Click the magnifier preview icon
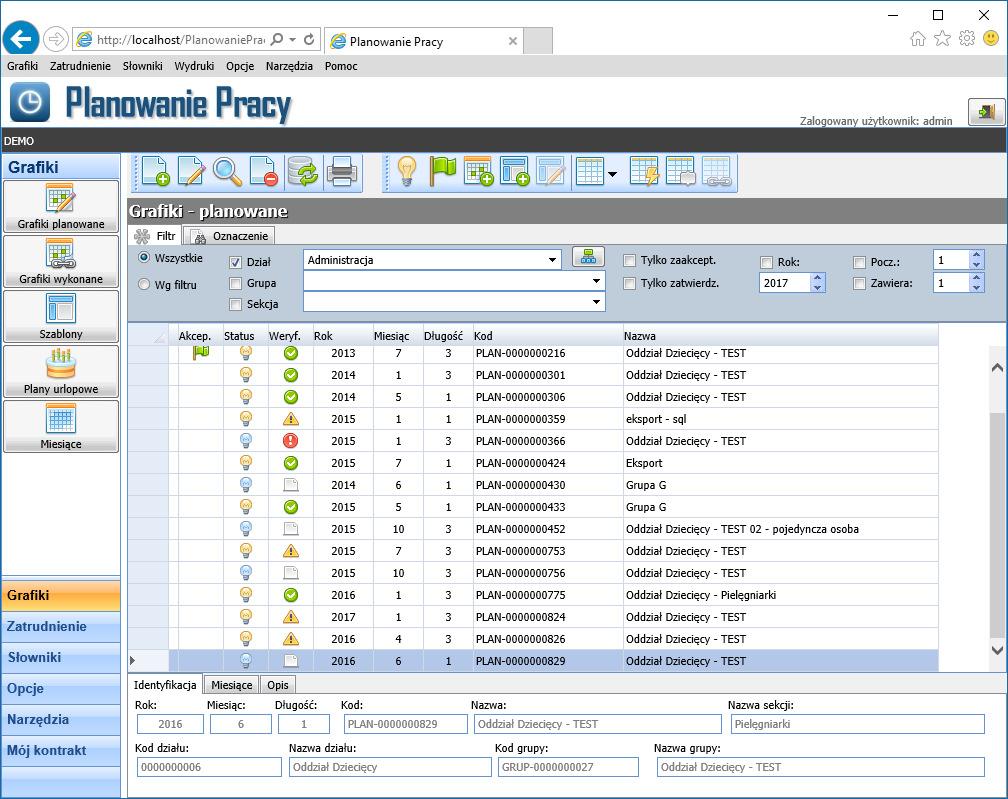 tap(228, 172)
